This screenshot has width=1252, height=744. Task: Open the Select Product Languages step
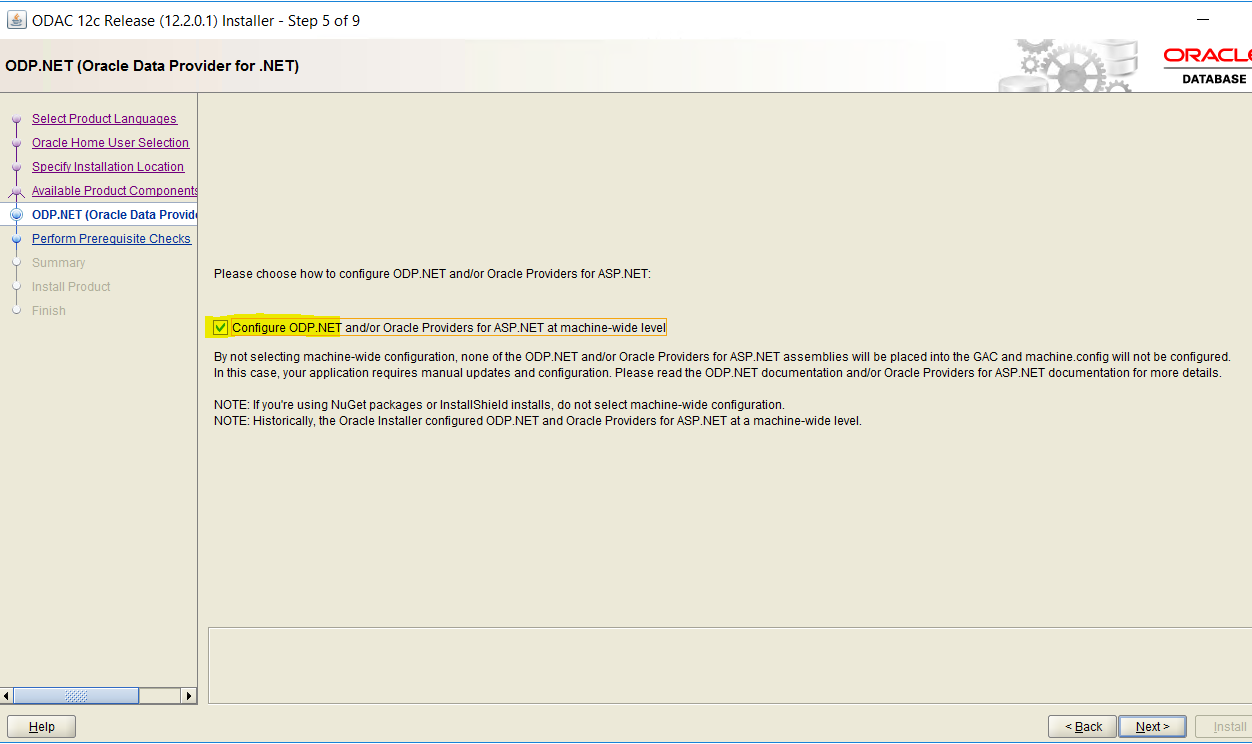point(104,119)
